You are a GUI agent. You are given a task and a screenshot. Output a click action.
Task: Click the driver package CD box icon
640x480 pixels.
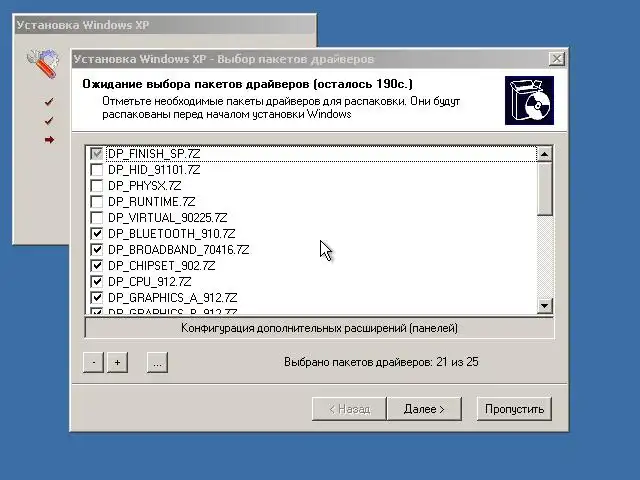(x=529, y=100)
